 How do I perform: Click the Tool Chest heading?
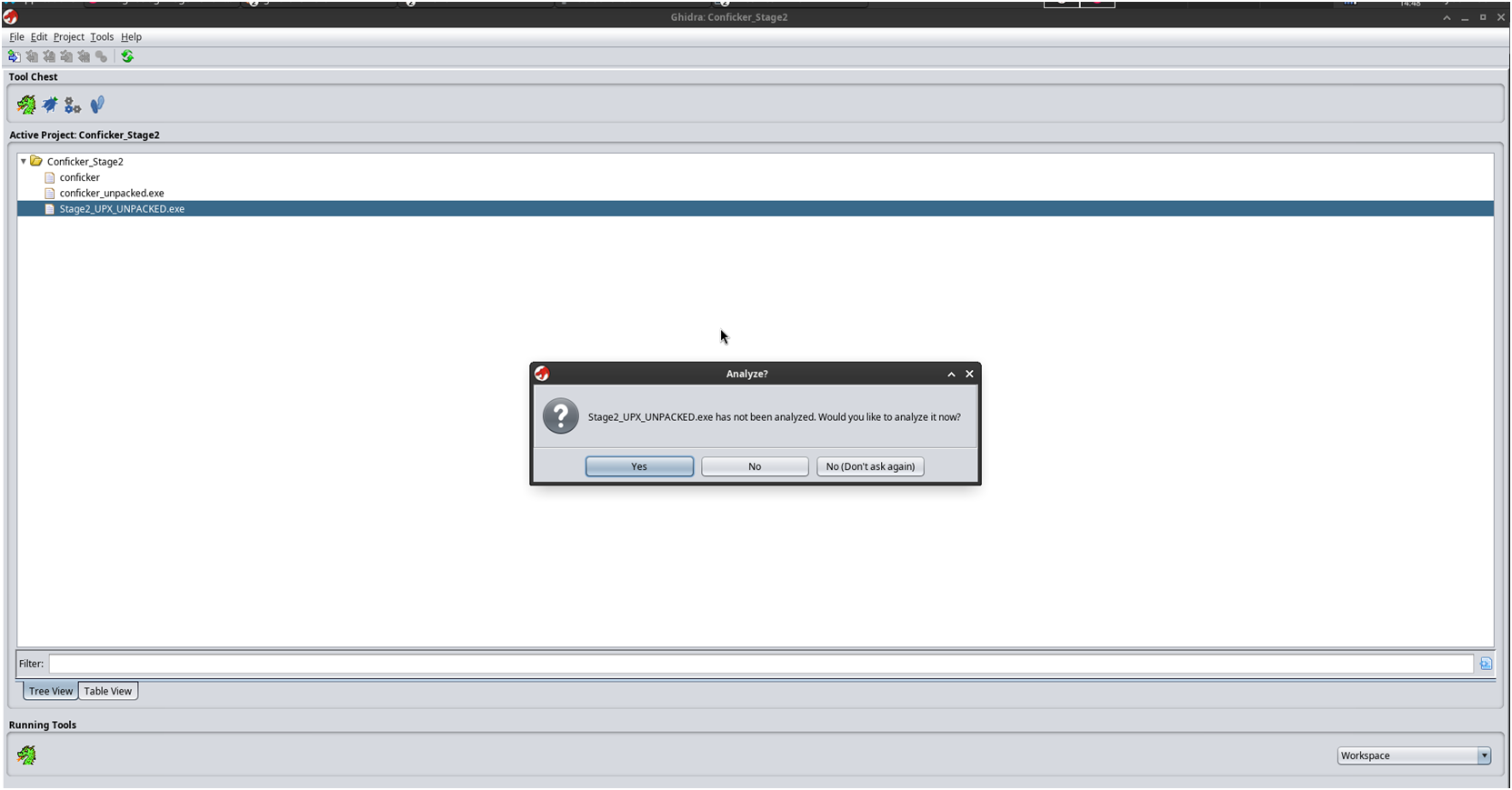pos(33,77)
